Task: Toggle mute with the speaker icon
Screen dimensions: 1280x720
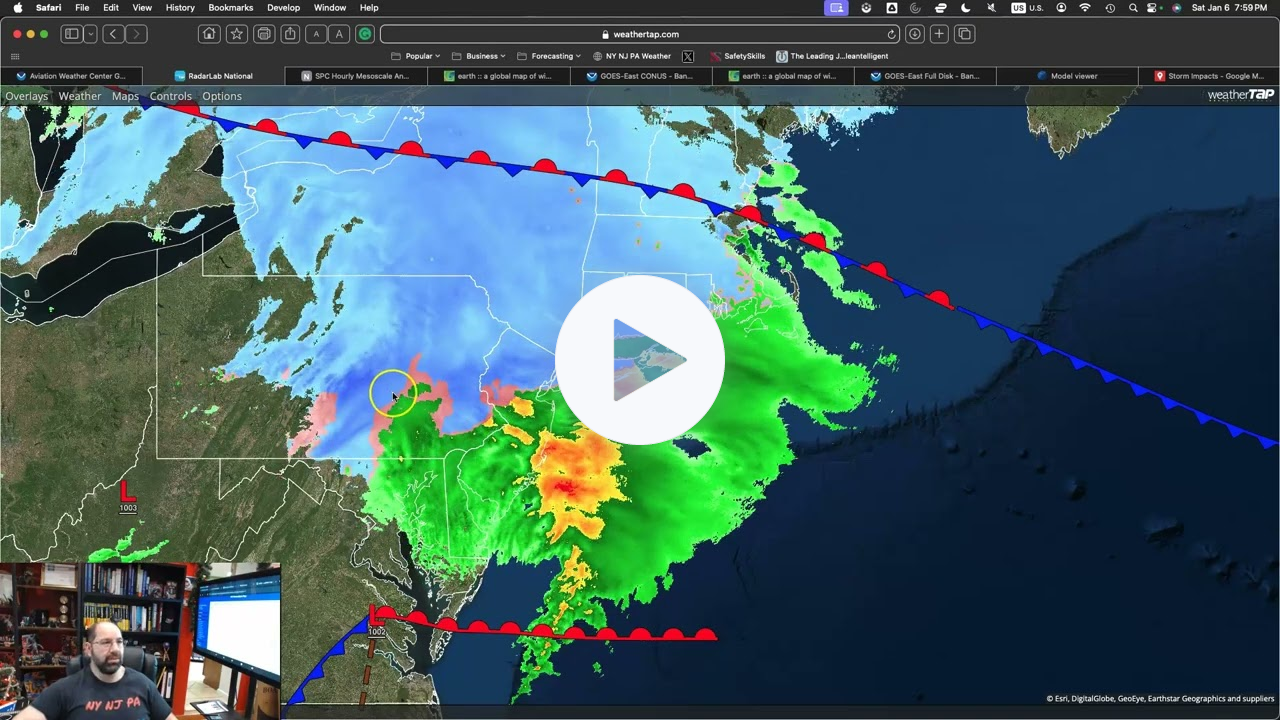Action: pos(992,8)
